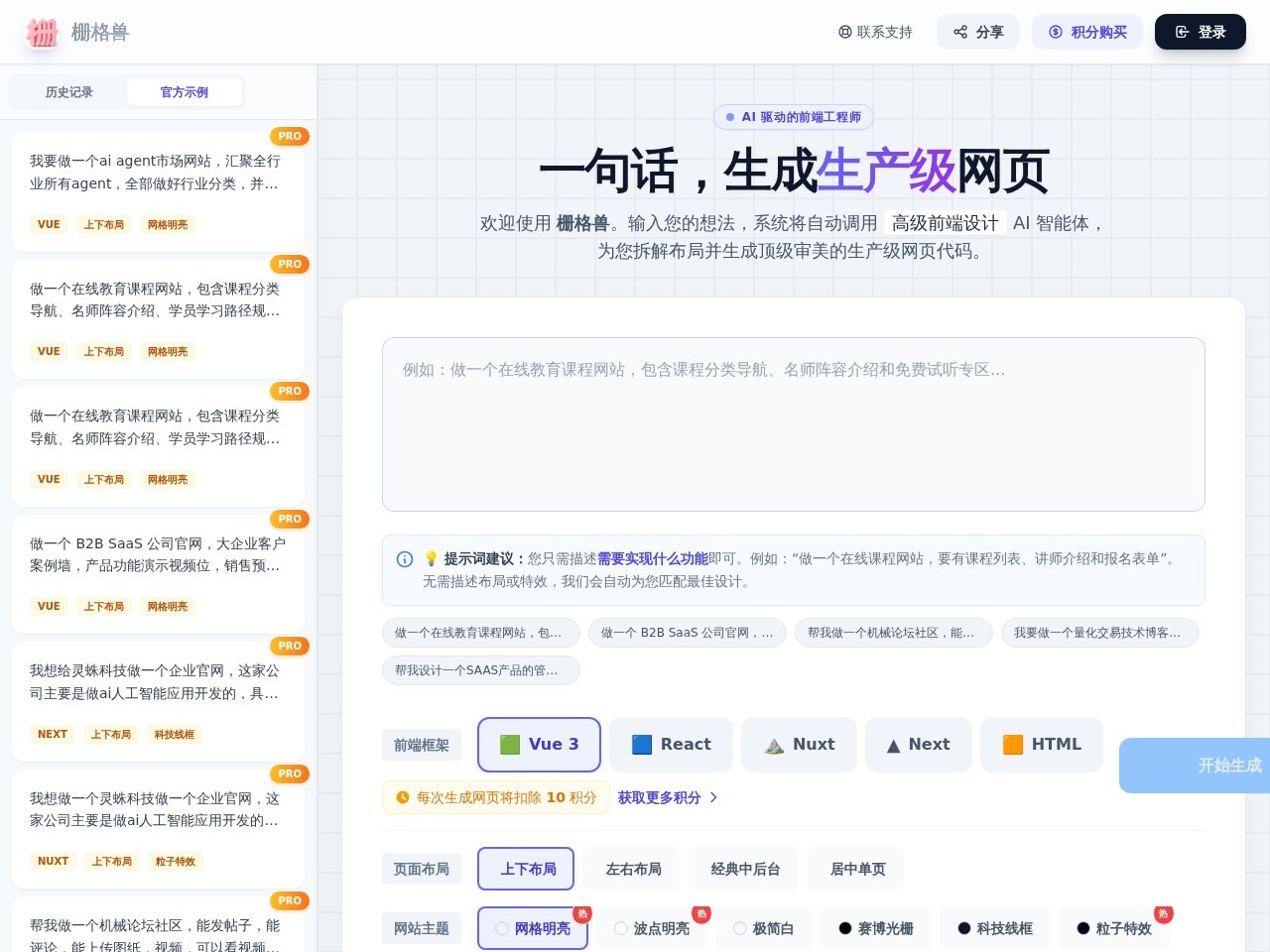Select the Vue 3 framework
This screenshot has width=1270, height=952.
[539, 745]
